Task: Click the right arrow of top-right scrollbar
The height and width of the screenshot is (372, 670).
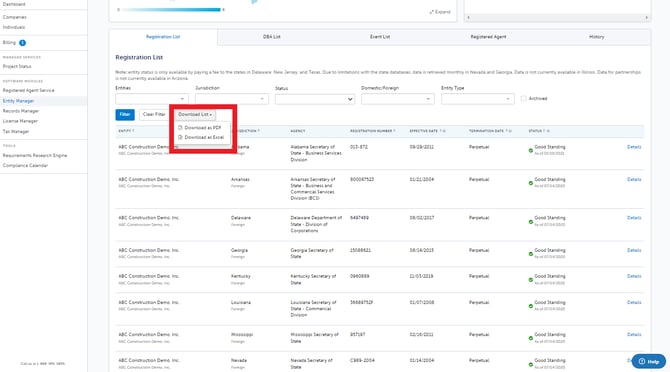Action: (x=646, y=18)
